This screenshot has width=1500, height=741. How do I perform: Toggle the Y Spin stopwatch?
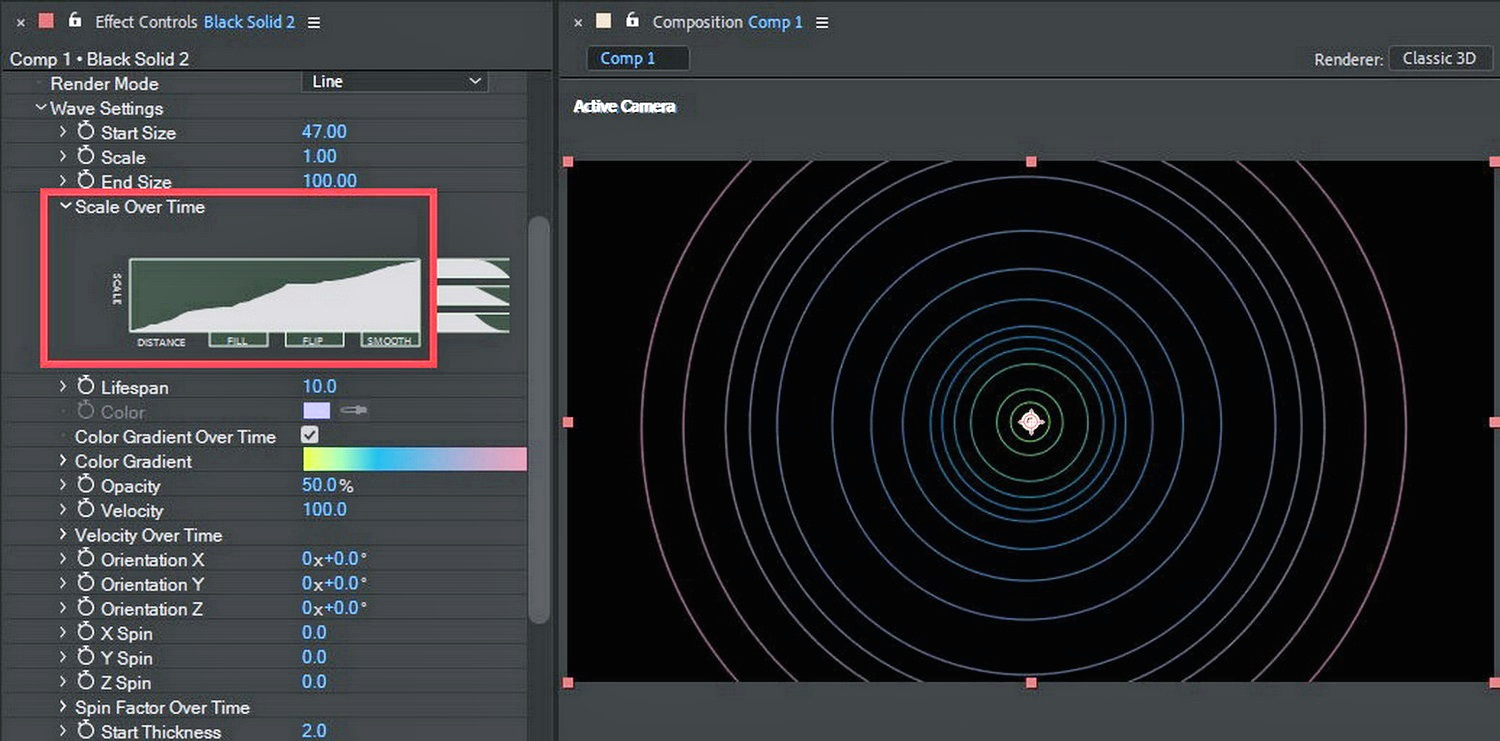pos(85,658)
